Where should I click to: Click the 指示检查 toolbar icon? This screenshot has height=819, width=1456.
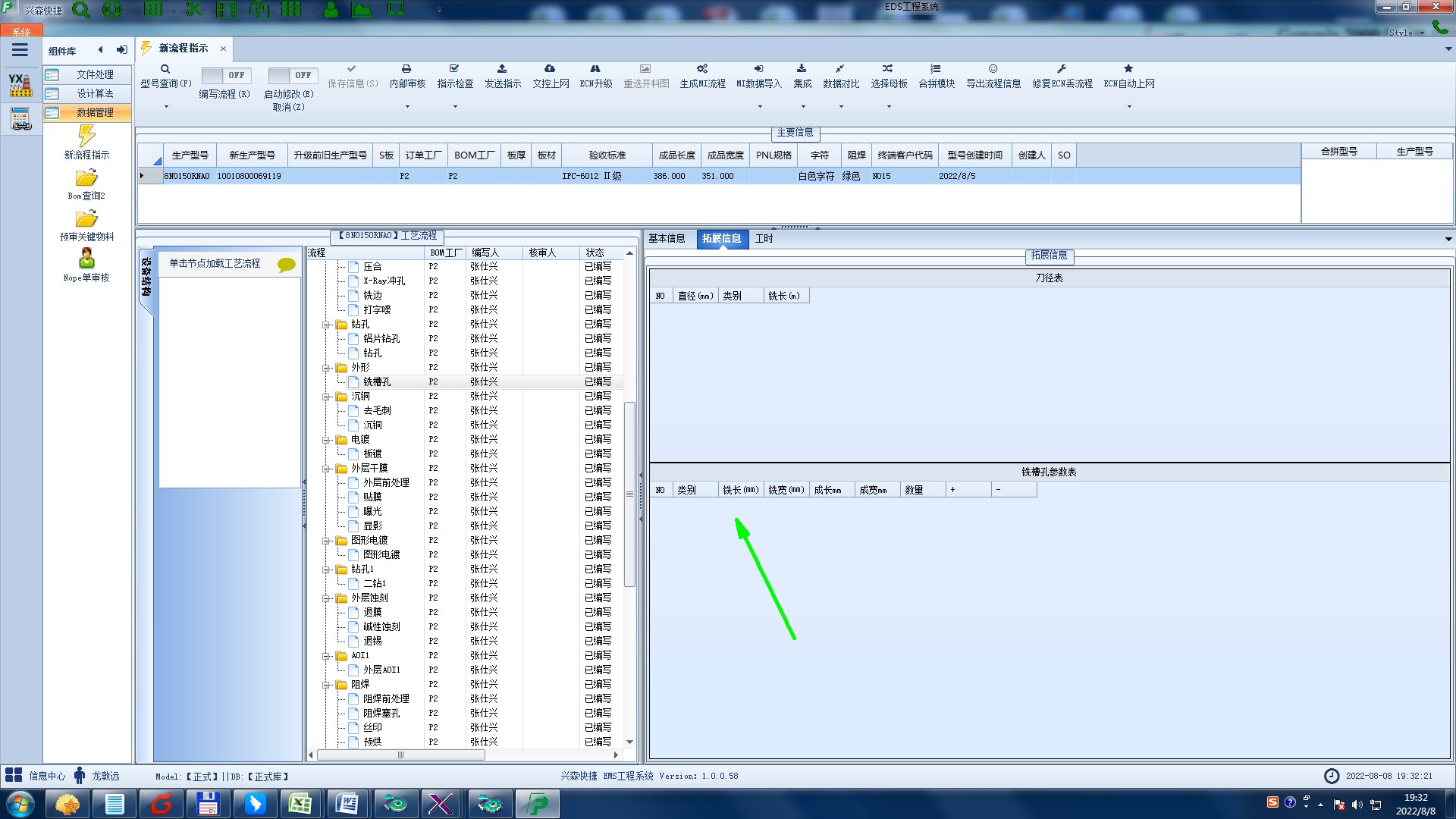(x=454, y=69)
